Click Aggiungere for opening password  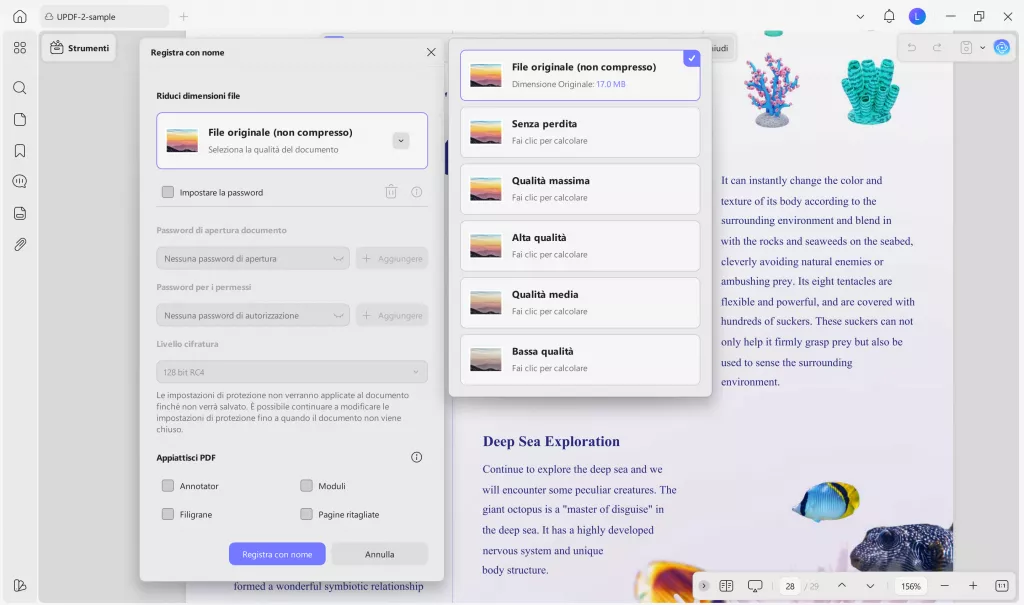[392, 259]
